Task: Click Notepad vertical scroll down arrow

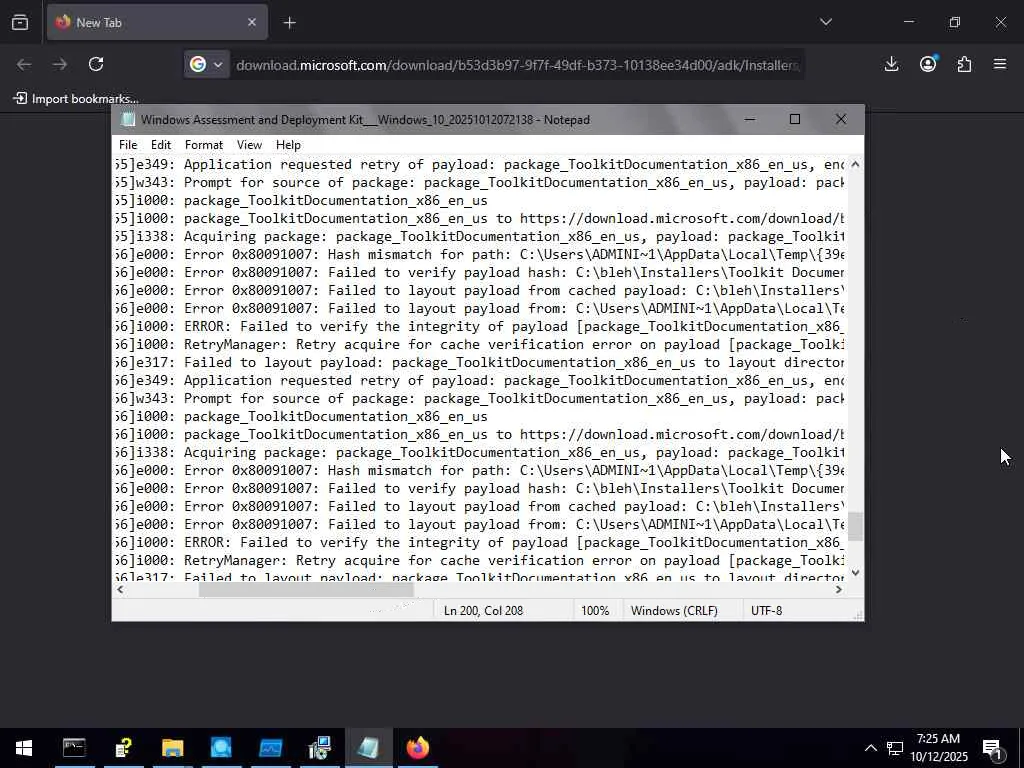Action: pos(855,573)
